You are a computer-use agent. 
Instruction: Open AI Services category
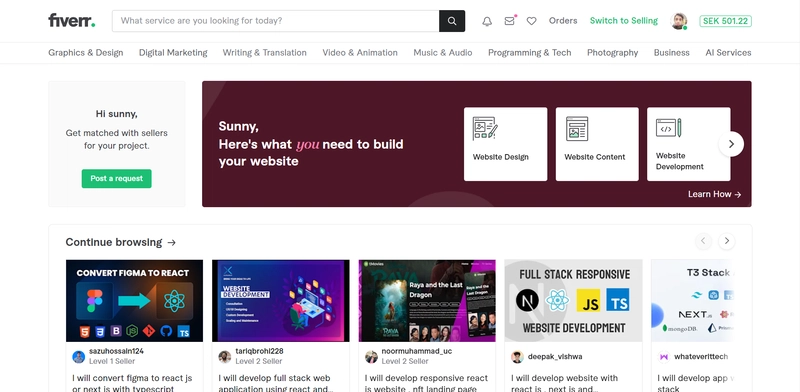[x=728, y=53]
